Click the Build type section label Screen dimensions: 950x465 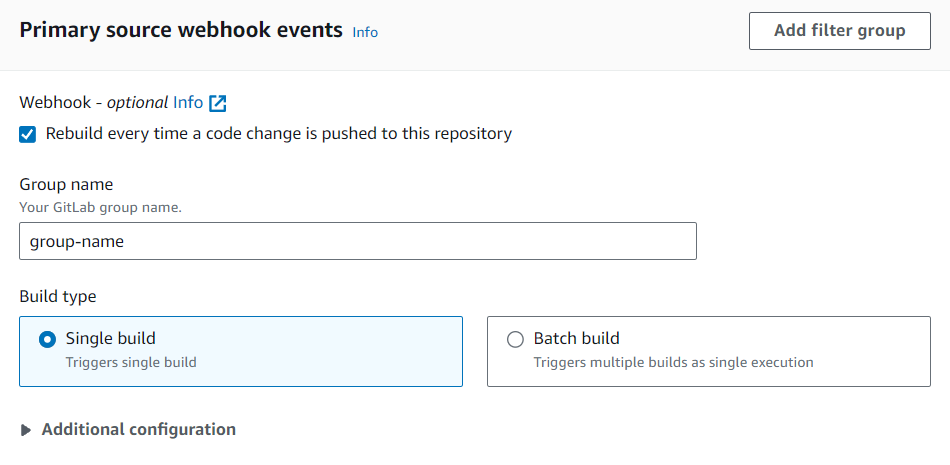coord(58,296)
